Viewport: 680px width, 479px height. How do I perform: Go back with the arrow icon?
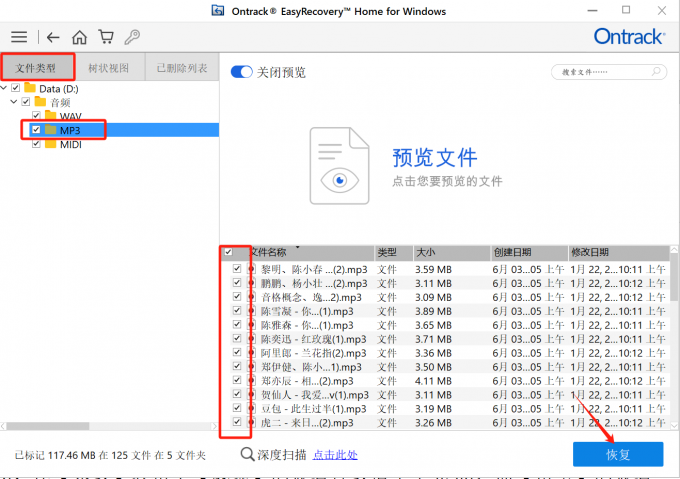point(53,37)
